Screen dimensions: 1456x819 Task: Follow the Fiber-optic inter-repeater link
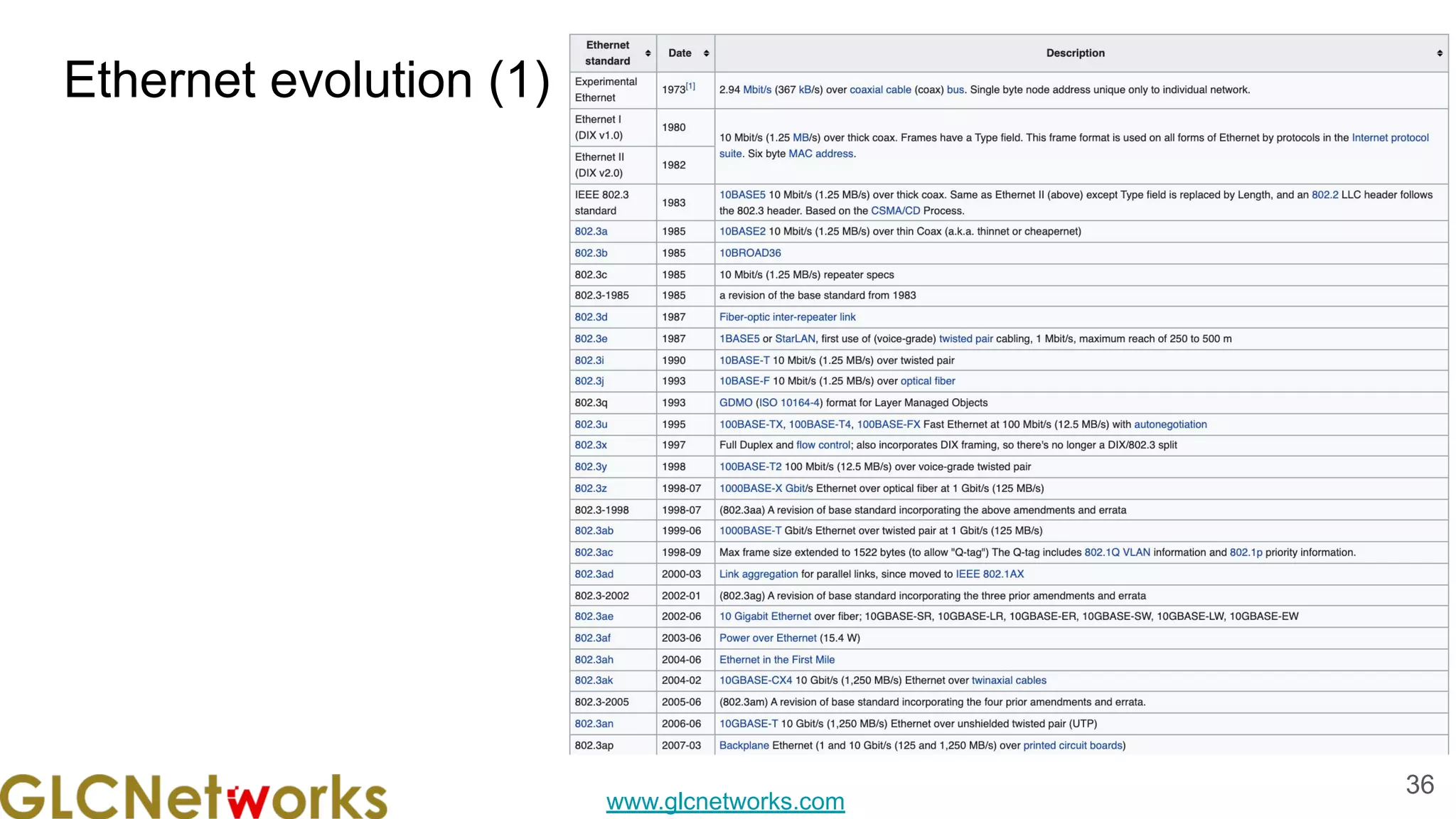click(x=787, y=317)
